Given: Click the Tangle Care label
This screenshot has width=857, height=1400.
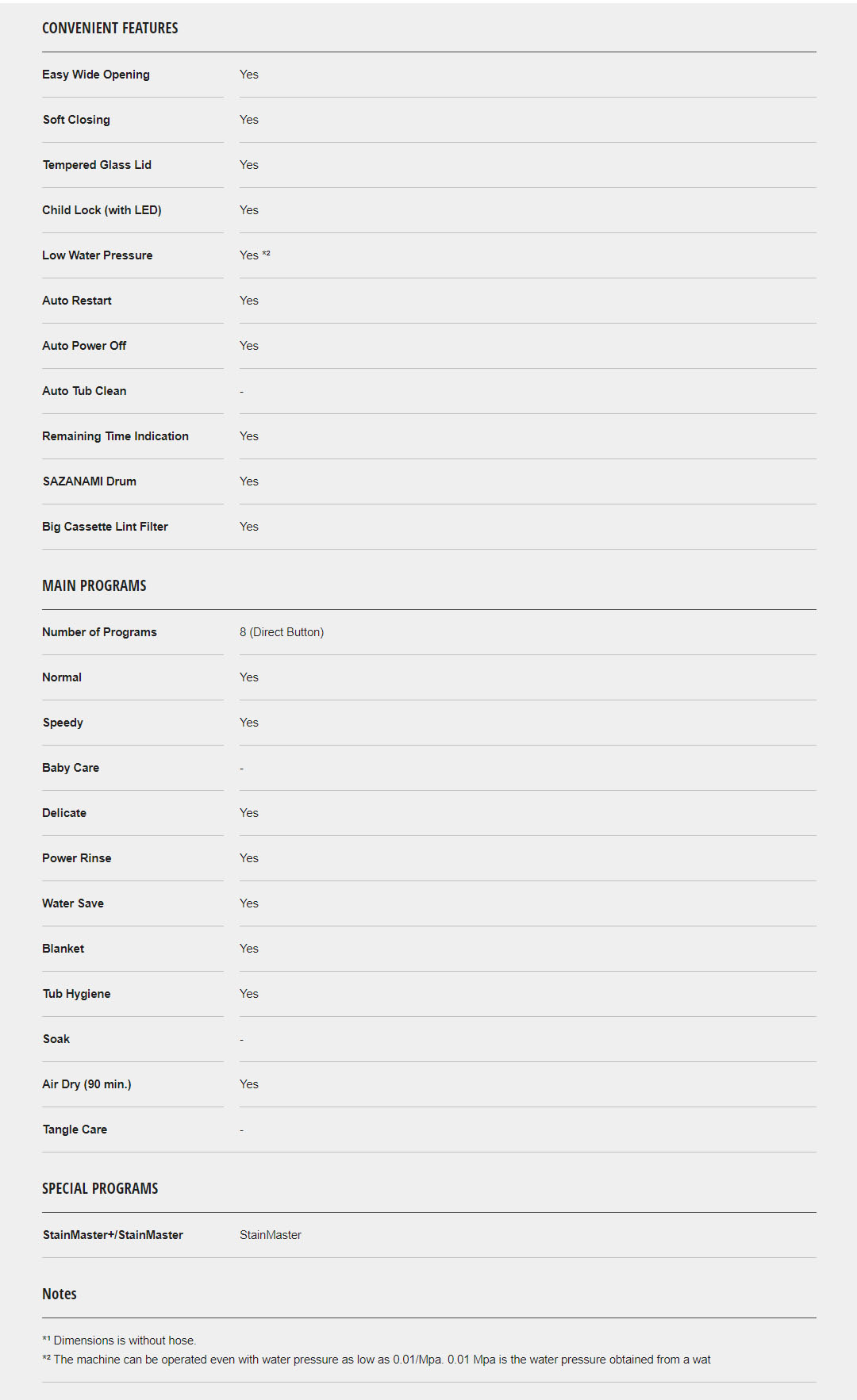Looking at the screenshot, I should tap(75, 1130).
